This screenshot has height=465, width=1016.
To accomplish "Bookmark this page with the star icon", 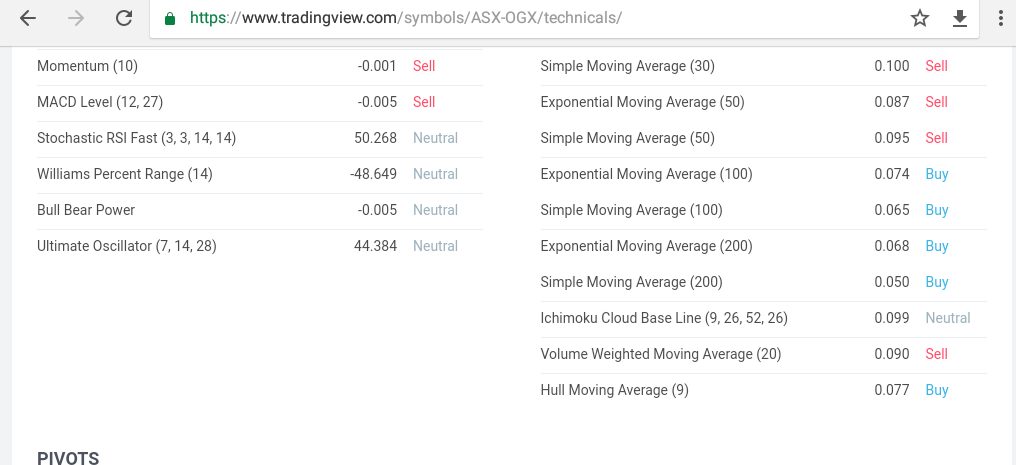I will pyautogui.click(x=920, y=18).
